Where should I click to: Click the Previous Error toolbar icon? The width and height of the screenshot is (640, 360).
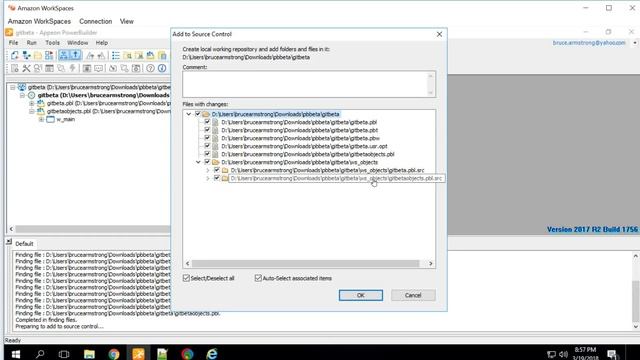coord(101,55)
